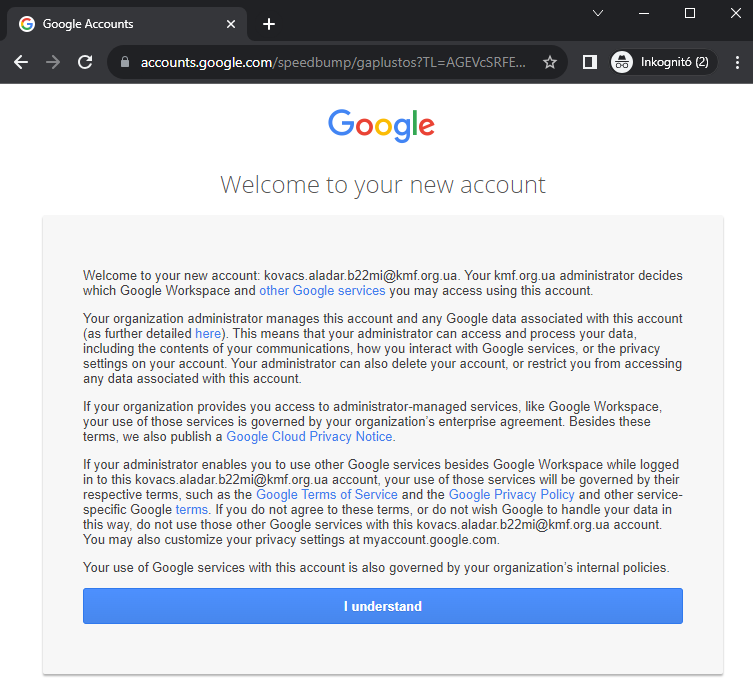Image resolution: width=753 pixels, height=687 pixels.
Task: Click the lock icon in address bar
Action: click(125, 62)
